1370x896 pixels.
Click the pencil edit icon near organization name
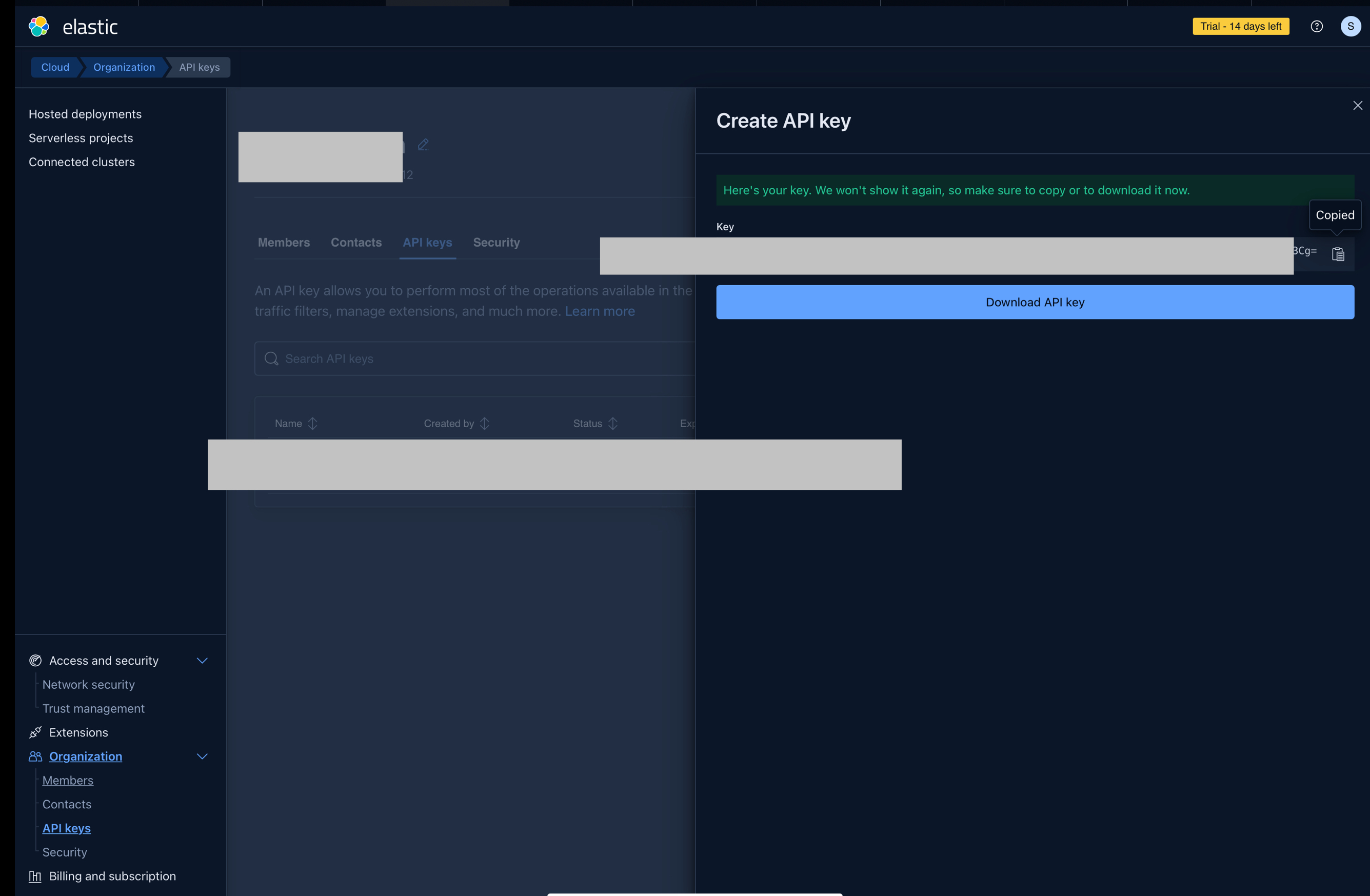pos(424,144)
